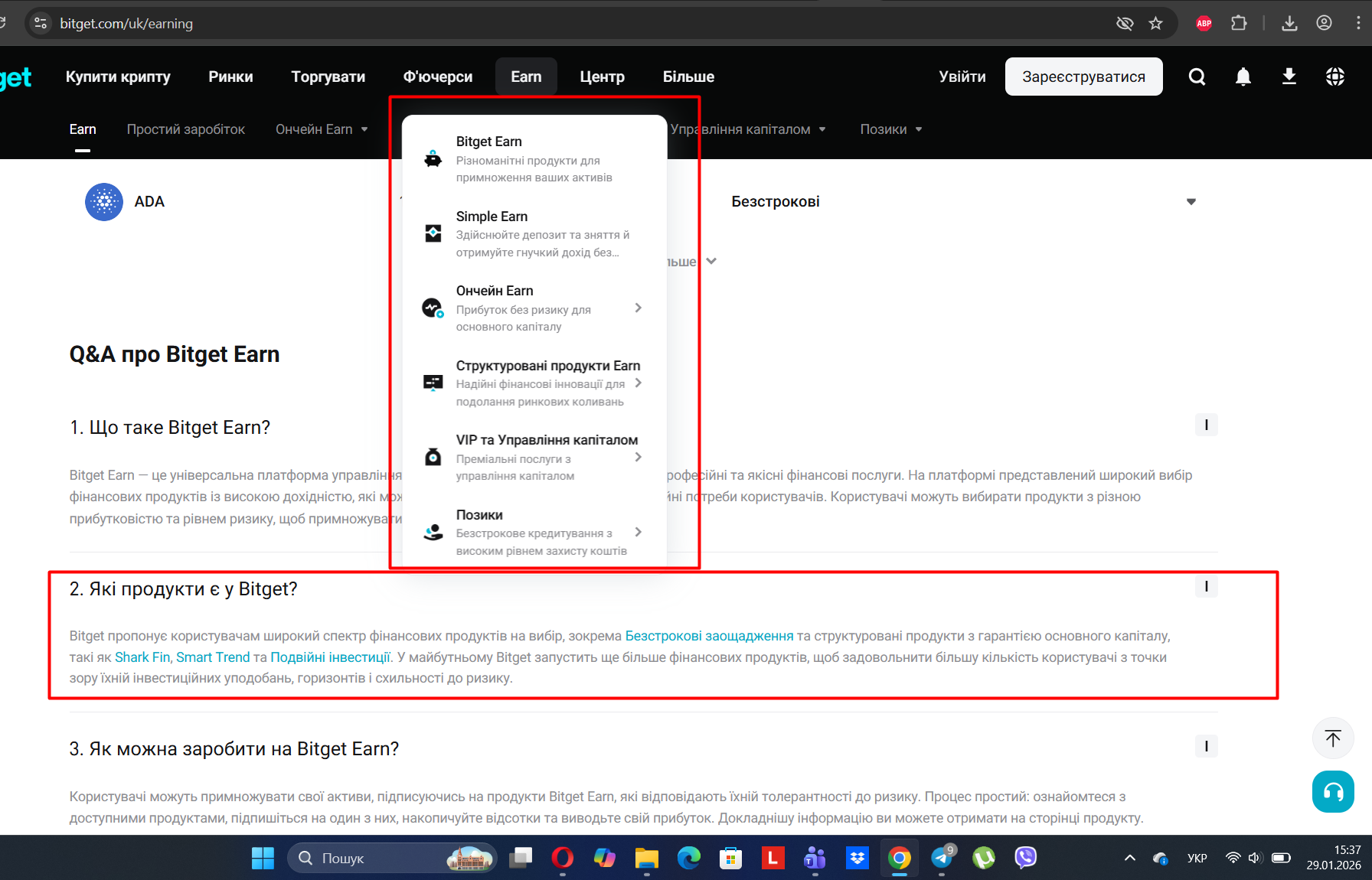1372x880 pixels.
Task: Open the Торгувати menu
Action: pyautogui.click(x=328, y=77)
